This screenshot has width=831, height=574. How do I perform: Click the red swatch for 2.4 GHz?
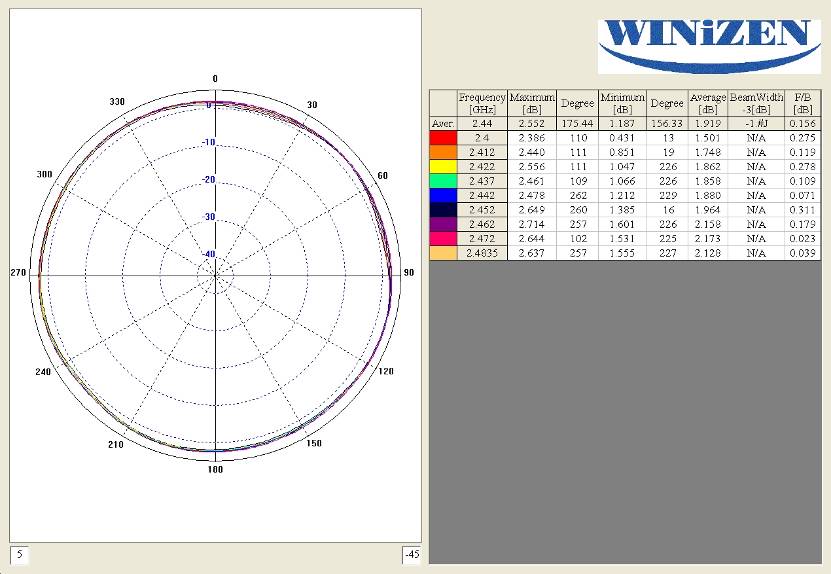click(443, 138)
